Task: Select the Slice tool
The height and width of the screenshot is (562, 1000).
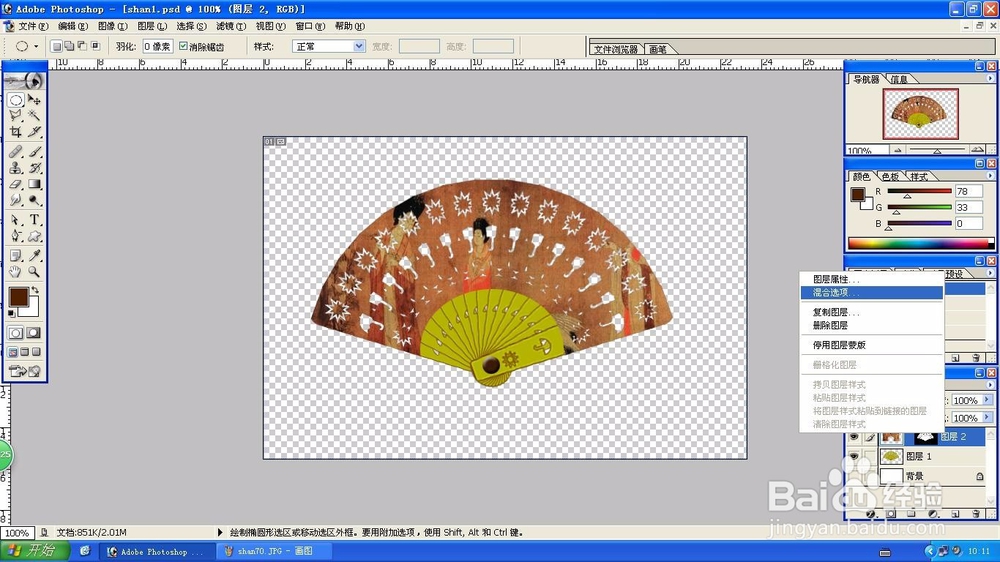Action: click(34, 131)
